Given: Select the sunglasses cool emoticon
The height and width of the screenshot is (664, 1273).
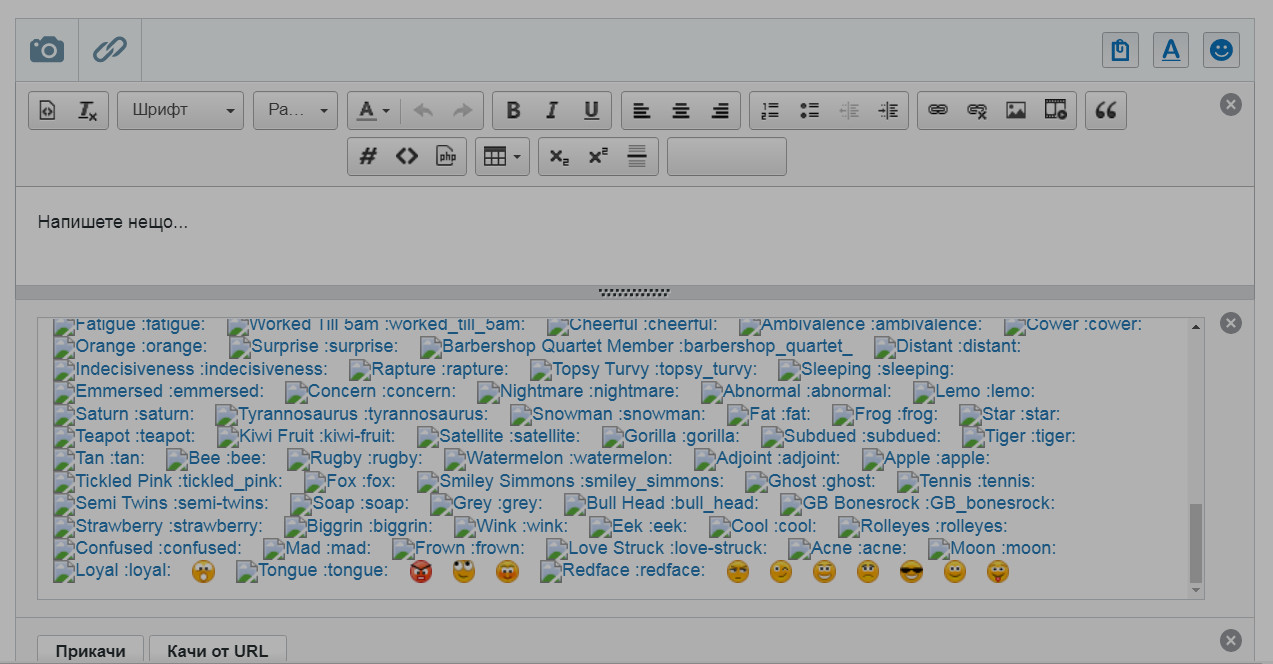Looking at the screenshot, I should point(911,572).
